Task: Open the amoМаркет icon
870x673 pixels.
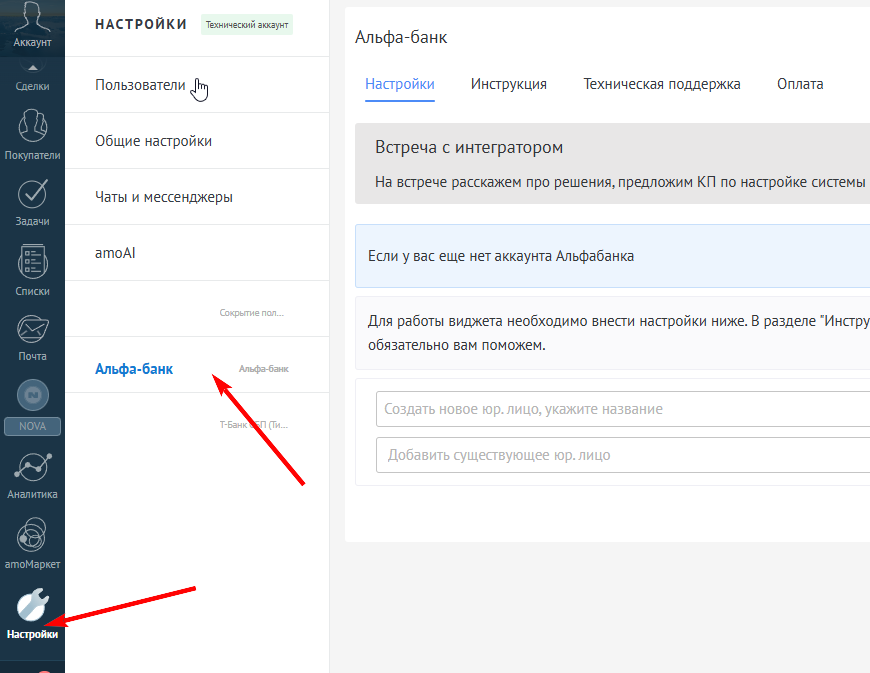Action: coord(32,538)
